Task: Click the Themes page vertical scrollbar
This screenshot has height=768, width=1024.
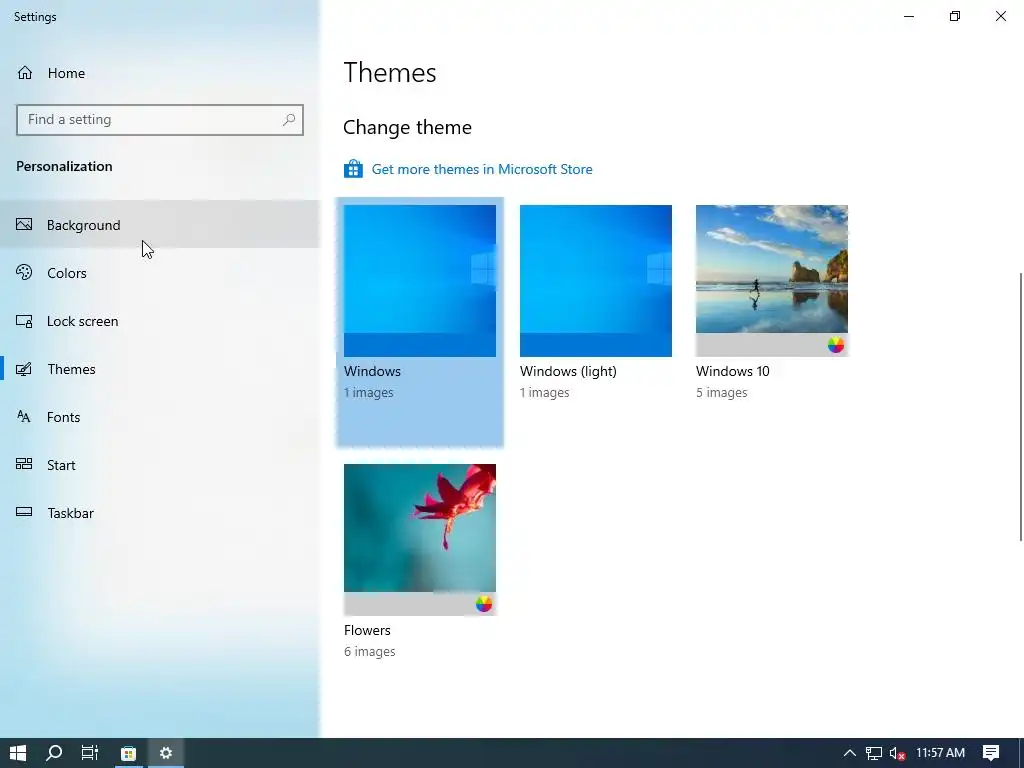Action: pos(1020,407)
